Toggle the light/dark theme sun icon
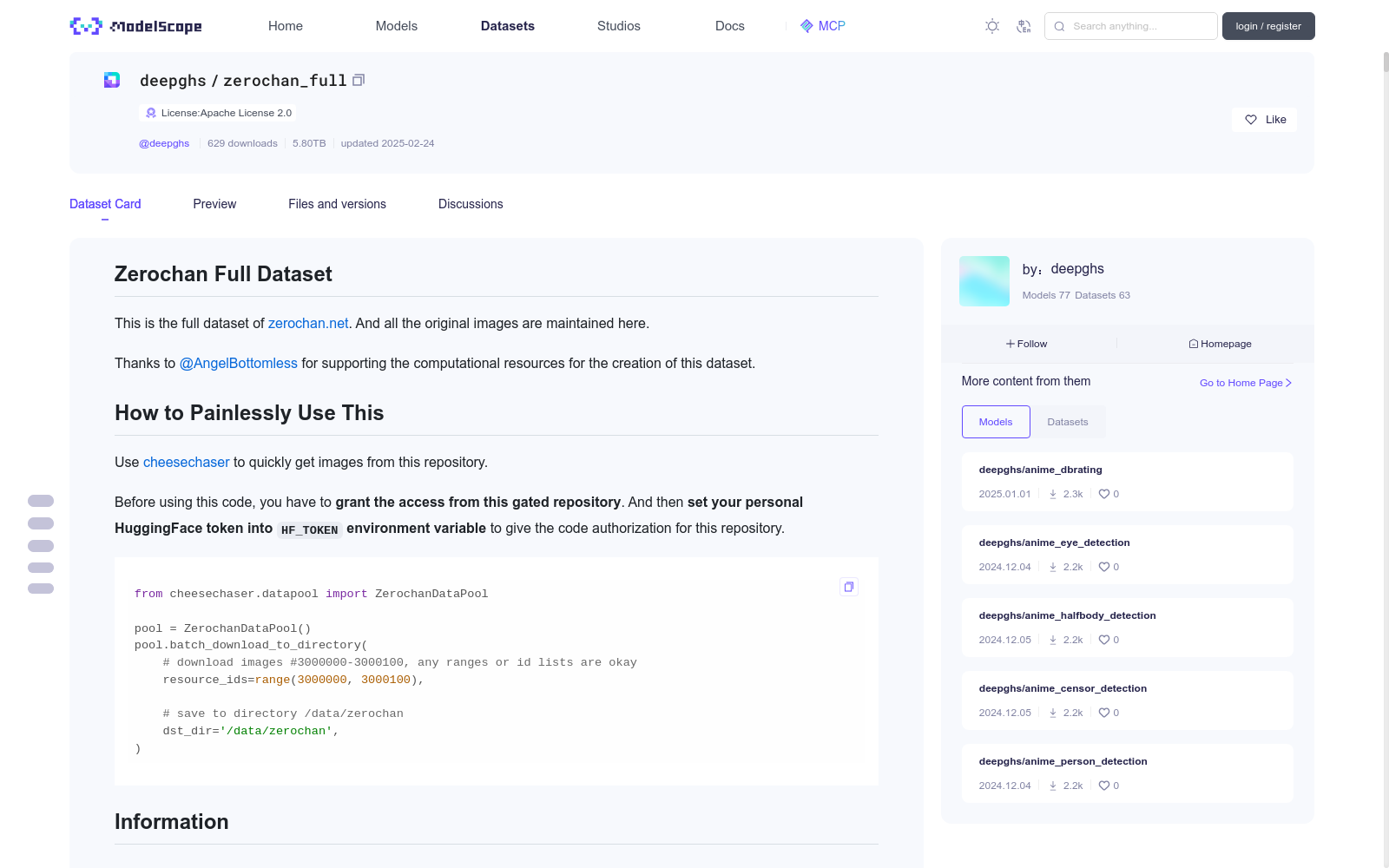 pos(992,26)
